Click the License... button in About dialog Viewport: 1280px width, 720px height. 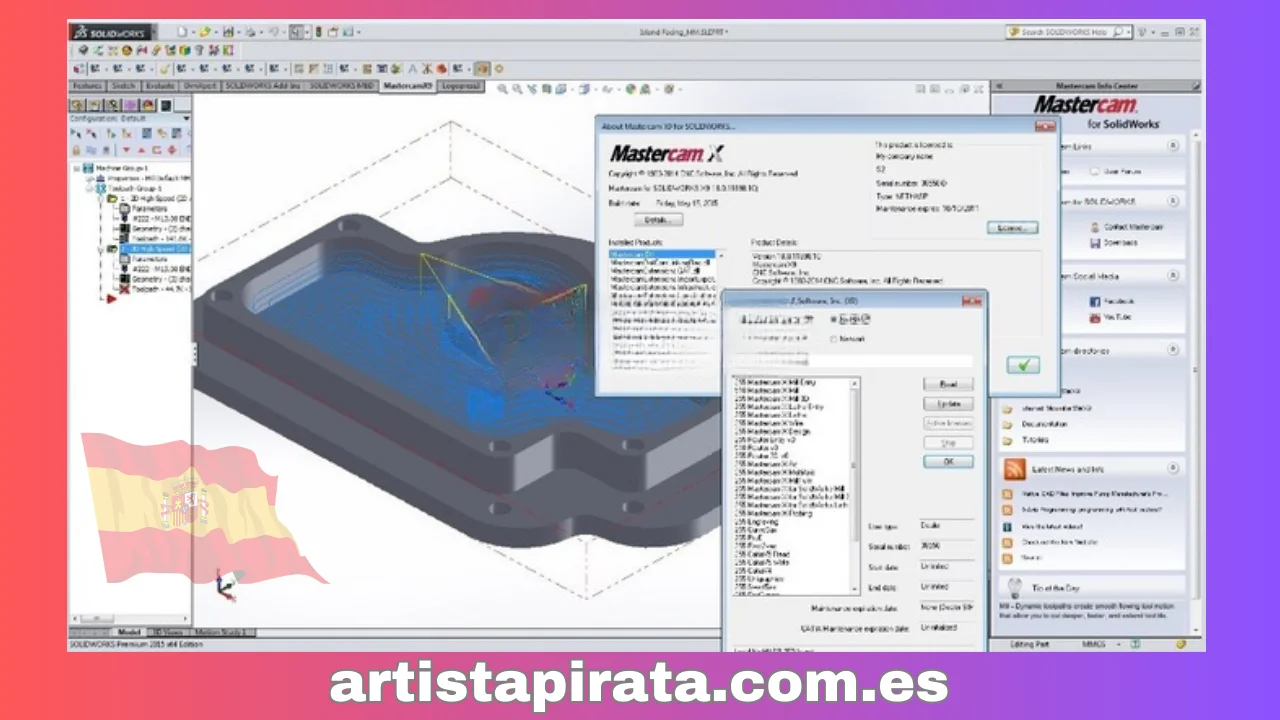click(1014, 228)
